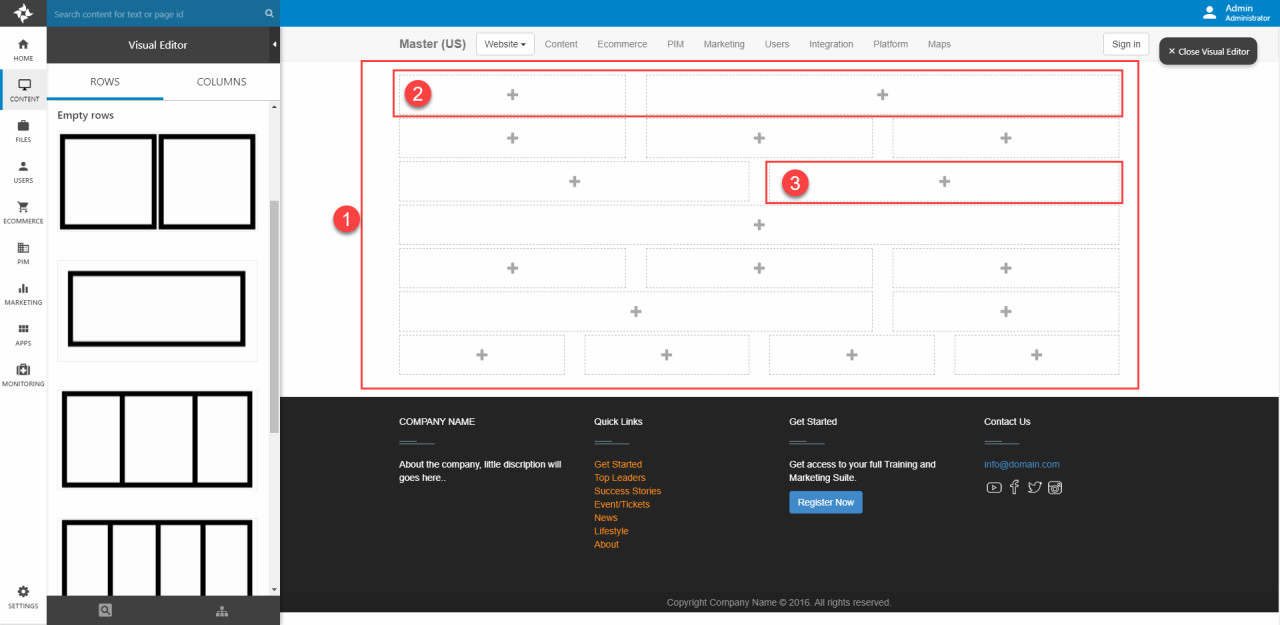This screenshot has width=1280, height=625.
Task: Open the PIM sidebar icon
Action: point(23,253)
